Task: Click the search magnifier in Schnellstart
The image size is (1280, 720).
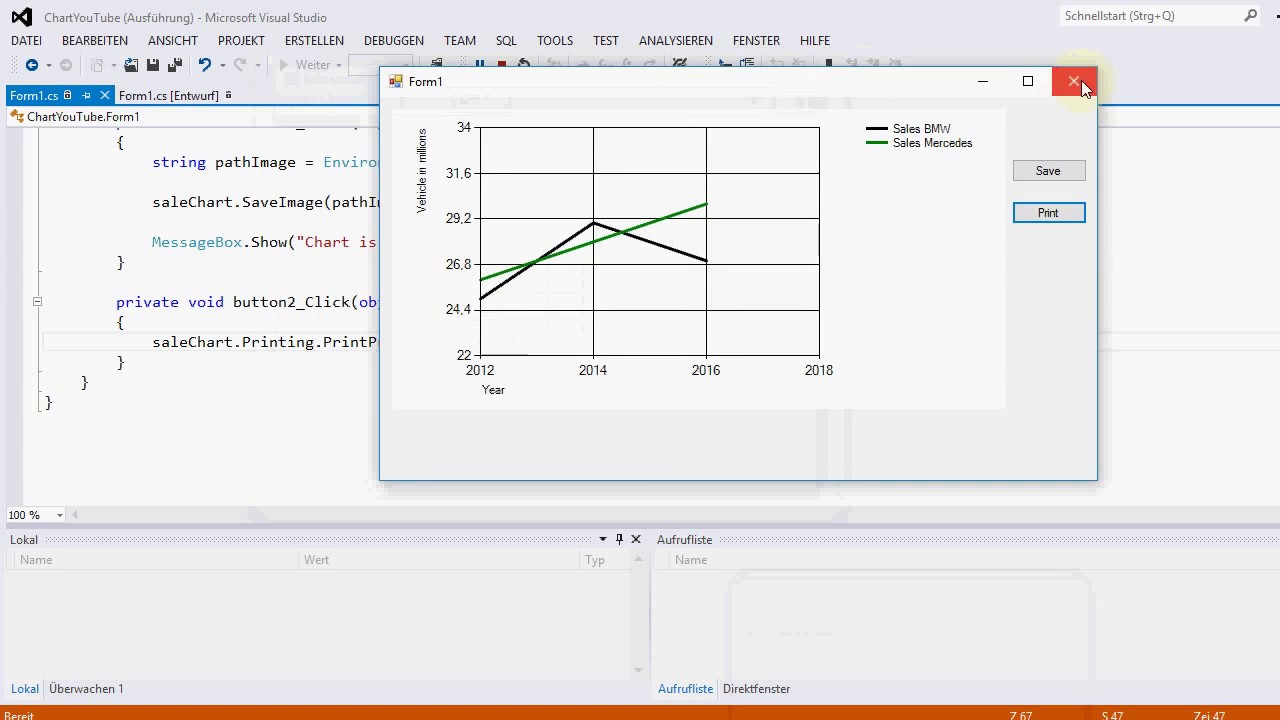Action: [1250, 16]
